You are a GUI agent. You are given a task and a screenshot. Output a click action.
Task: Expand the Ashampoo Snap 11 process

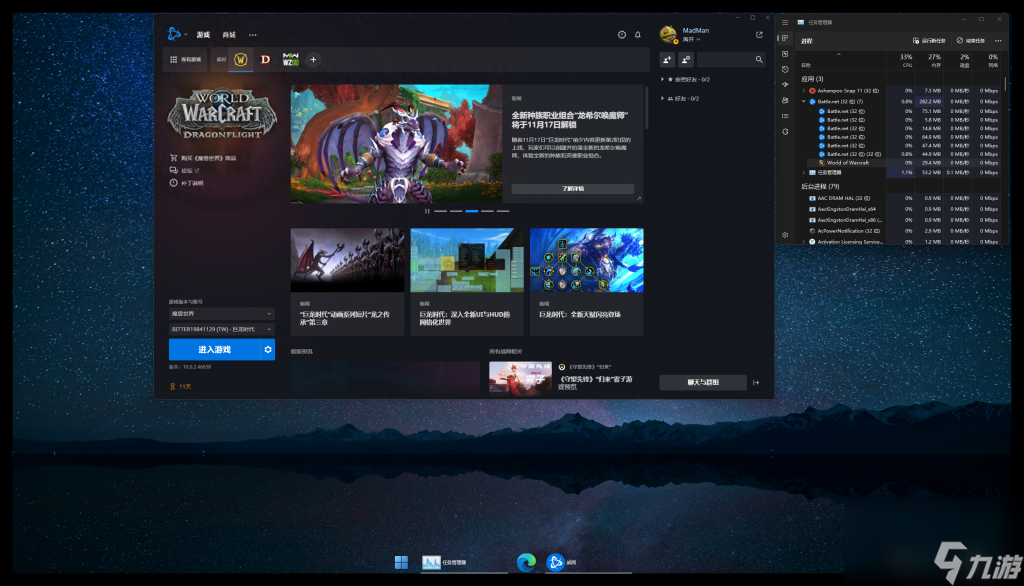803,90
